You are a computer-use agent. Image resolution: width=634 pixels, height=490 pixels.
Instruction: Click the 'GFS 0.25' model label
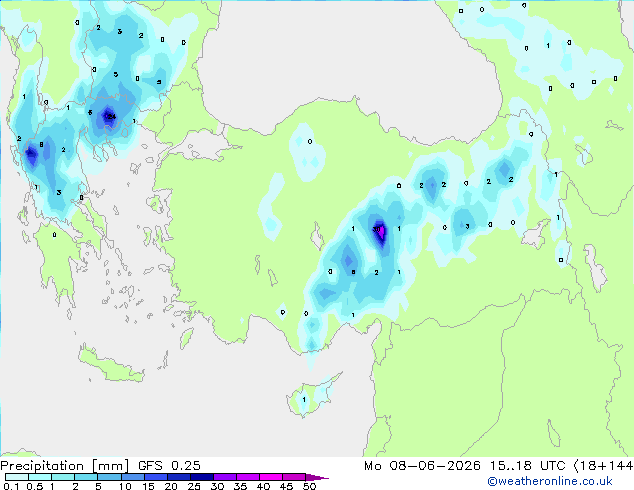pyautogui.click(x=169, y=466)
